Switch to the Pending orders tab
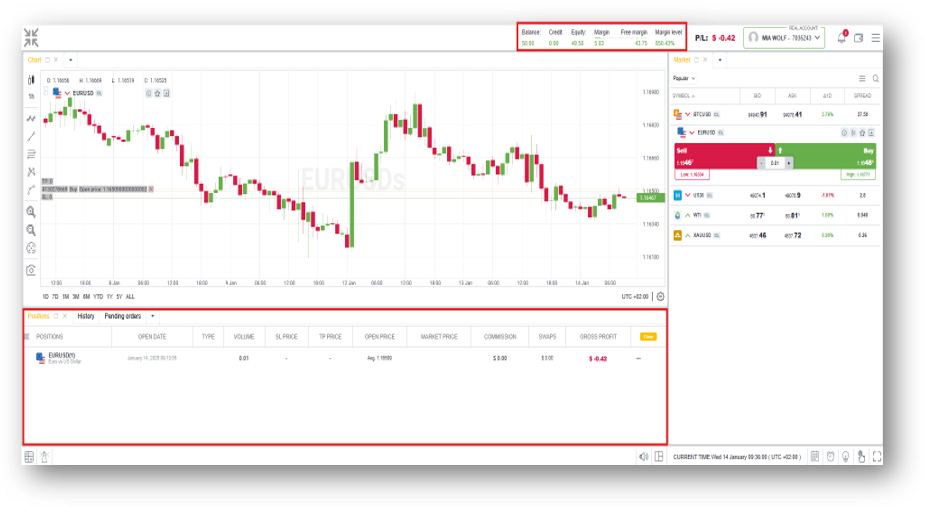Viewport: 925px width, 507px height. 123,316
